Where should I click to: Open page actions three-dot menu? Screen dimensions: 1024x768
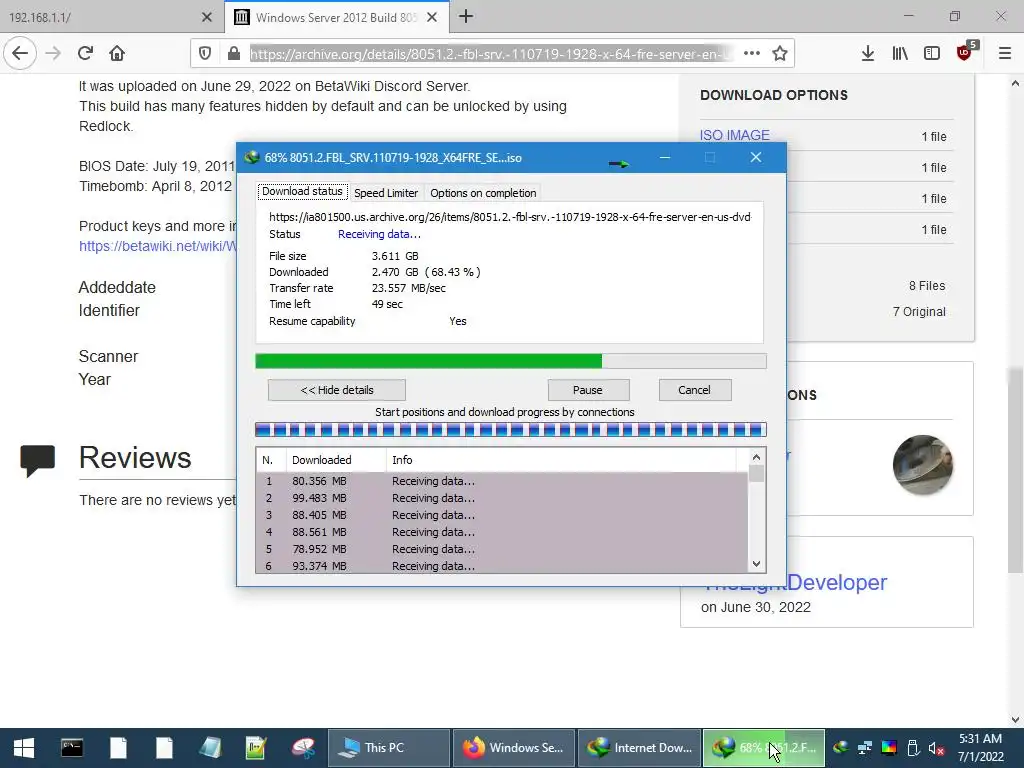(752, 54)
